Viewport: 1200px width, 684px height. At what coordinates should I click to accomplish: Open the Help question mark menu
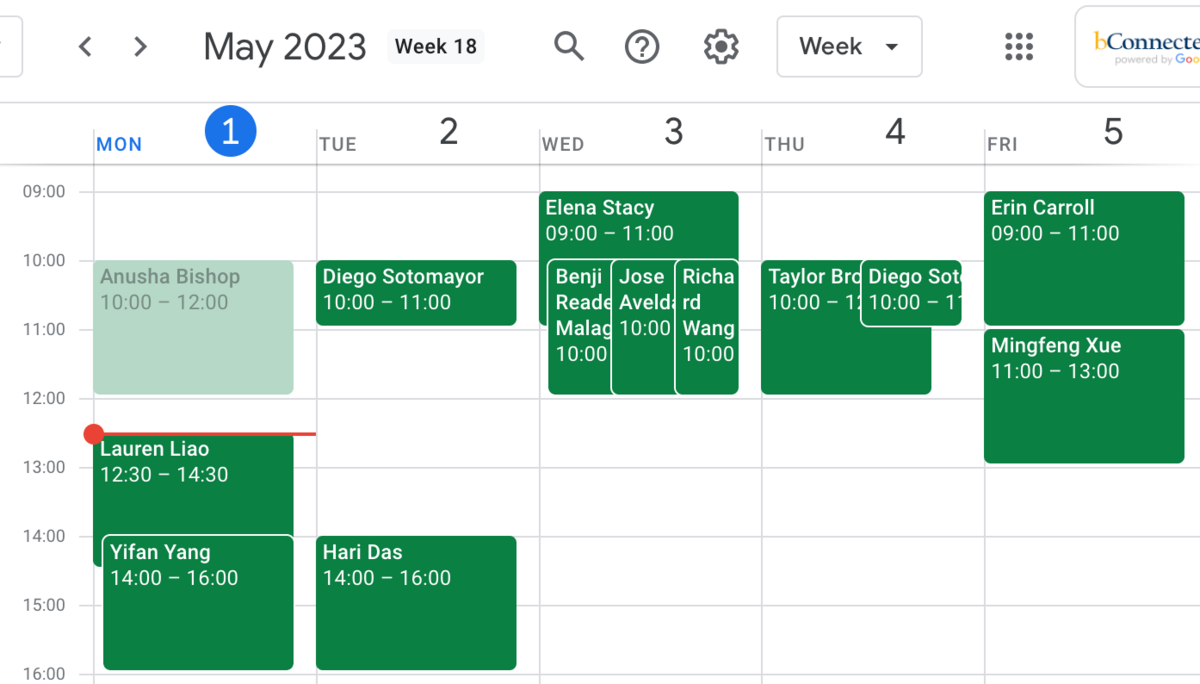pyautogui.click(x=642, y=46)
